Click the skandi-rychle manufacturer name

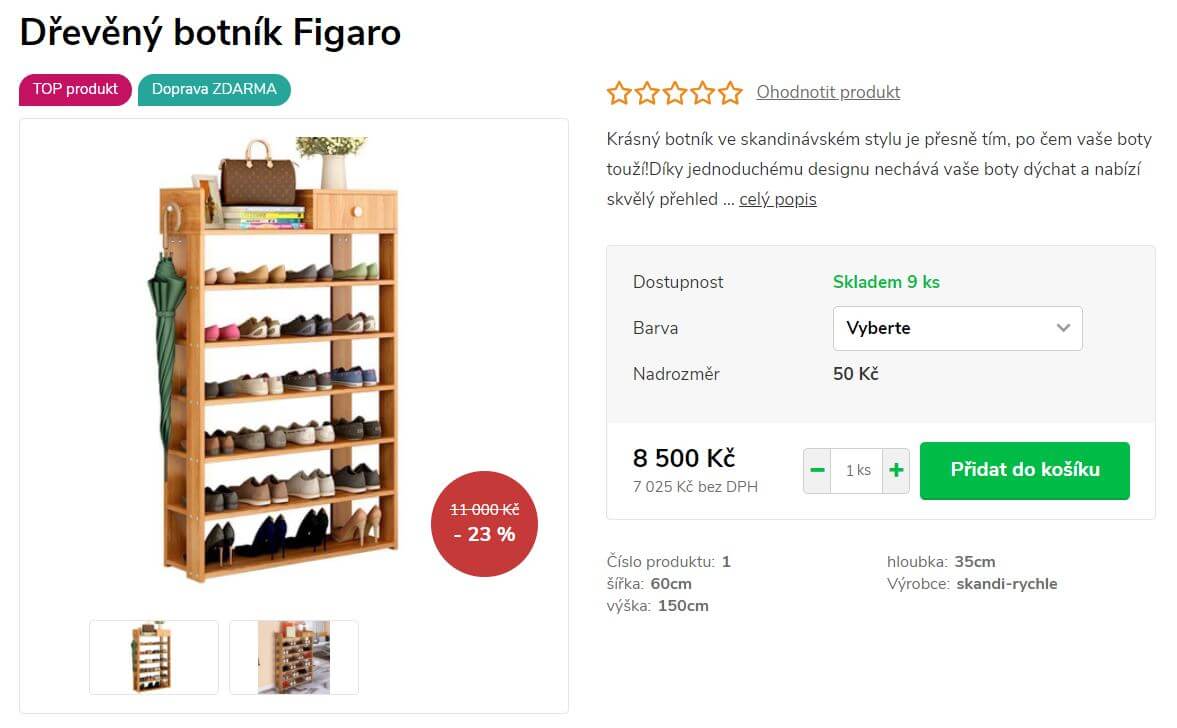click(x=1007, y=584)
